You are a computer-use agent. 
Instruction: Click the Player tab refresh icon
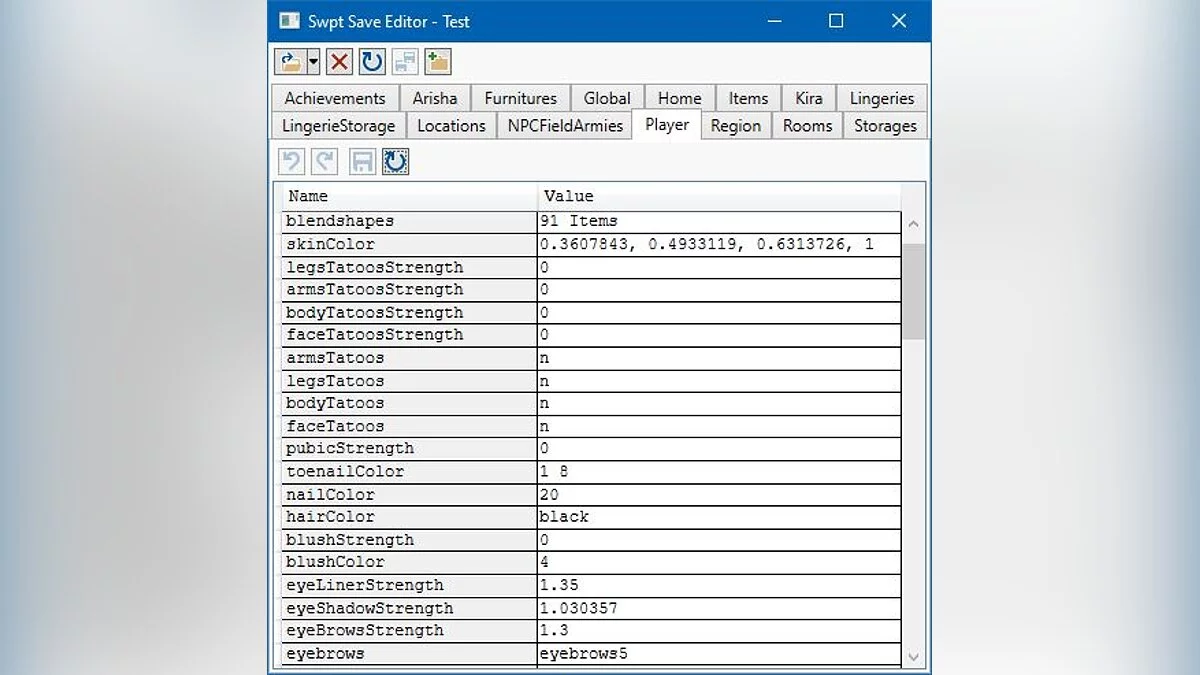click(x=395, y=161)
